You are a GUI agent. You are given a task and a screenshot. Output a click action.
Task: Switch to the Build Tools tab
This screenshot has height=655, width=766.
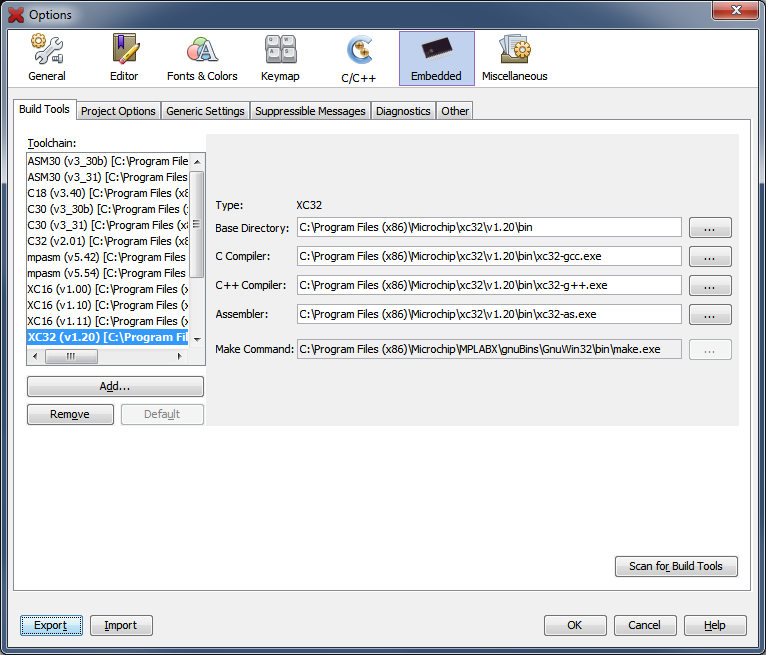[x=44, y=109]
